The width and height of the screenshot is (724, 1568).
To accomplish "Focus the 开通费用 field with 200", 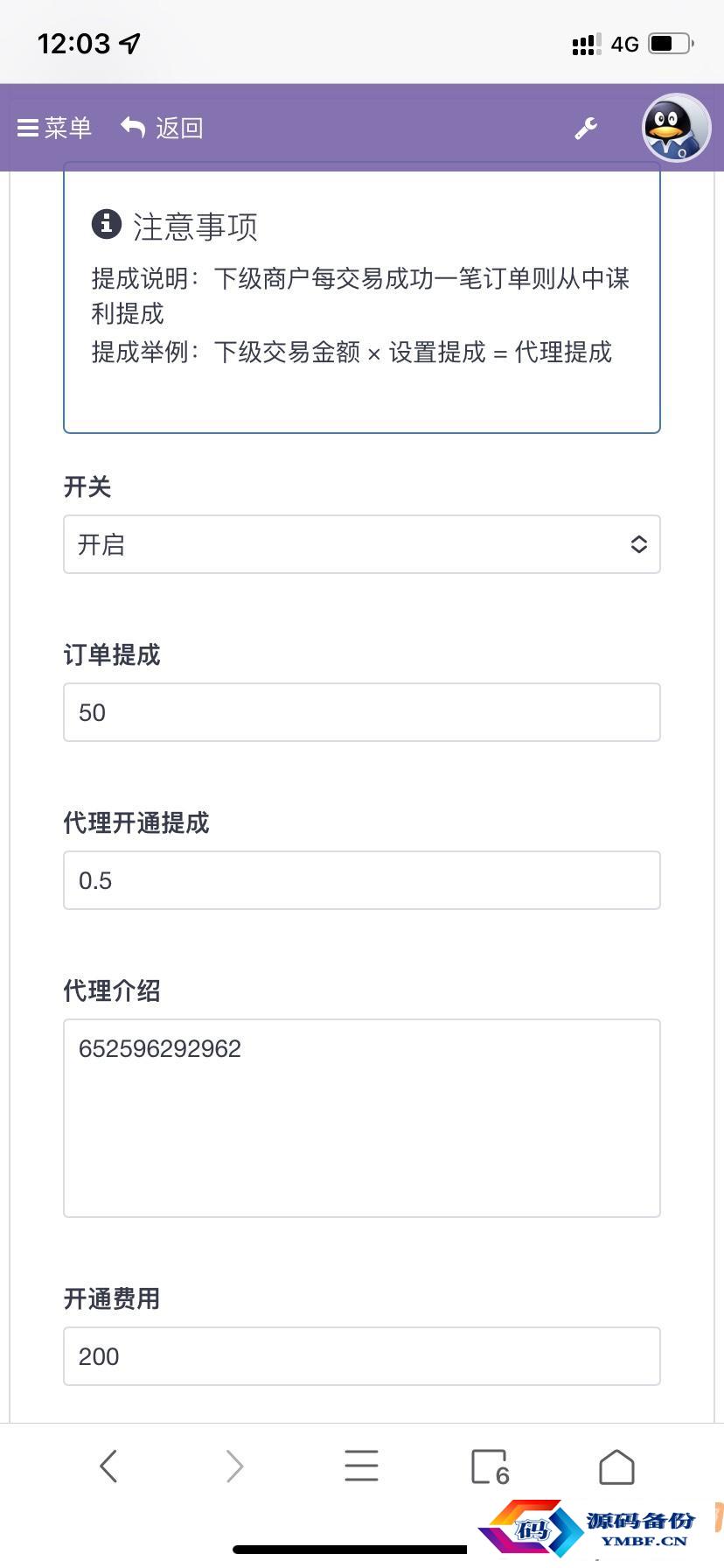I will pos(361,1356).
